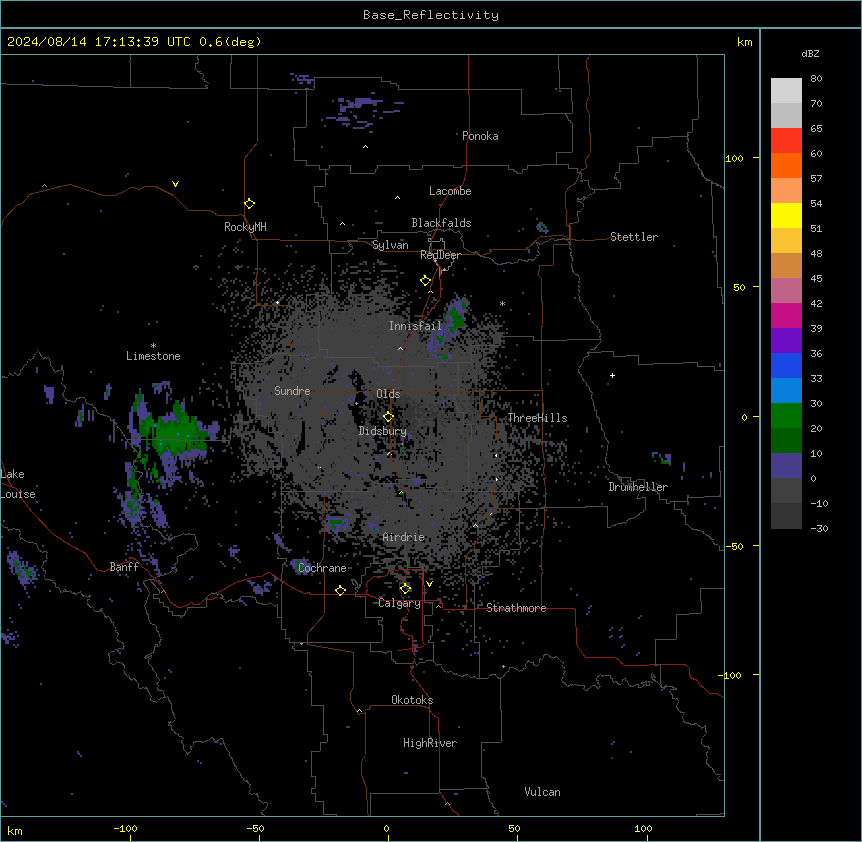This screenshot has height=842, width=862.
Task: Click the Ponoka city label
Action: (480, 136)
